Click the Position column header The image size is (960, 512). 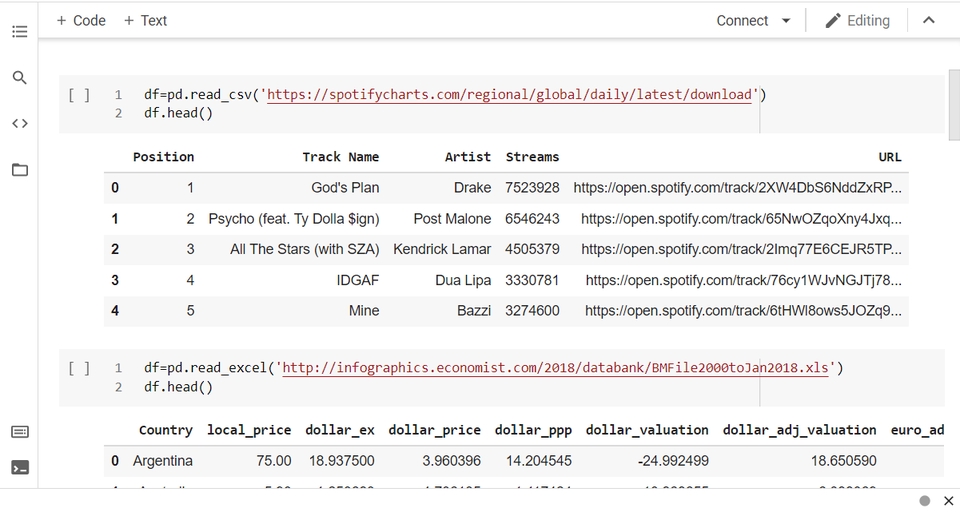(163, 157)
